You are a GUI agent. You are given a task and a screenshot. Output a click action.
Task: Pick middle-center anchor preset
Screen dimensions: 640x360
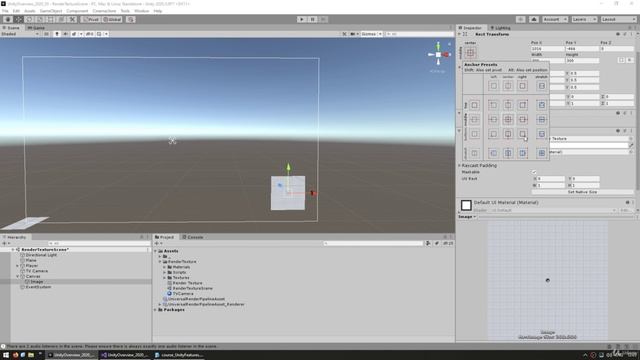point(508,119)
